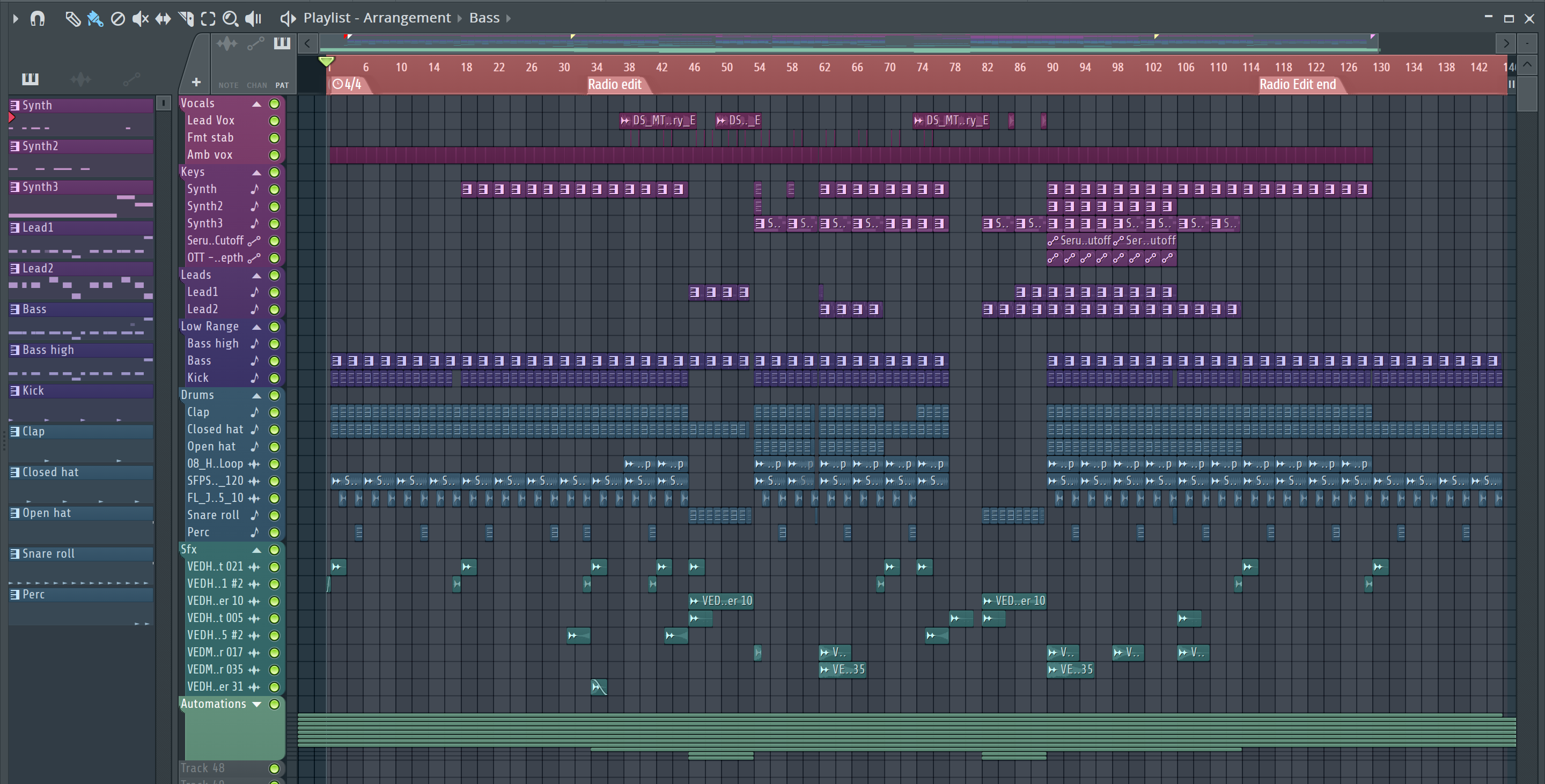Screen dimensions: 1545x784
Task: Switch to the CHAN tab
Action: (257, 85)
